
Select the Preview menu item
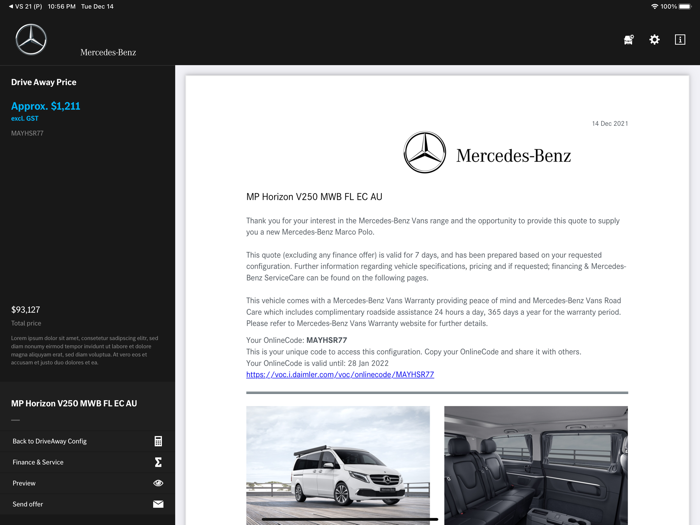88,483
